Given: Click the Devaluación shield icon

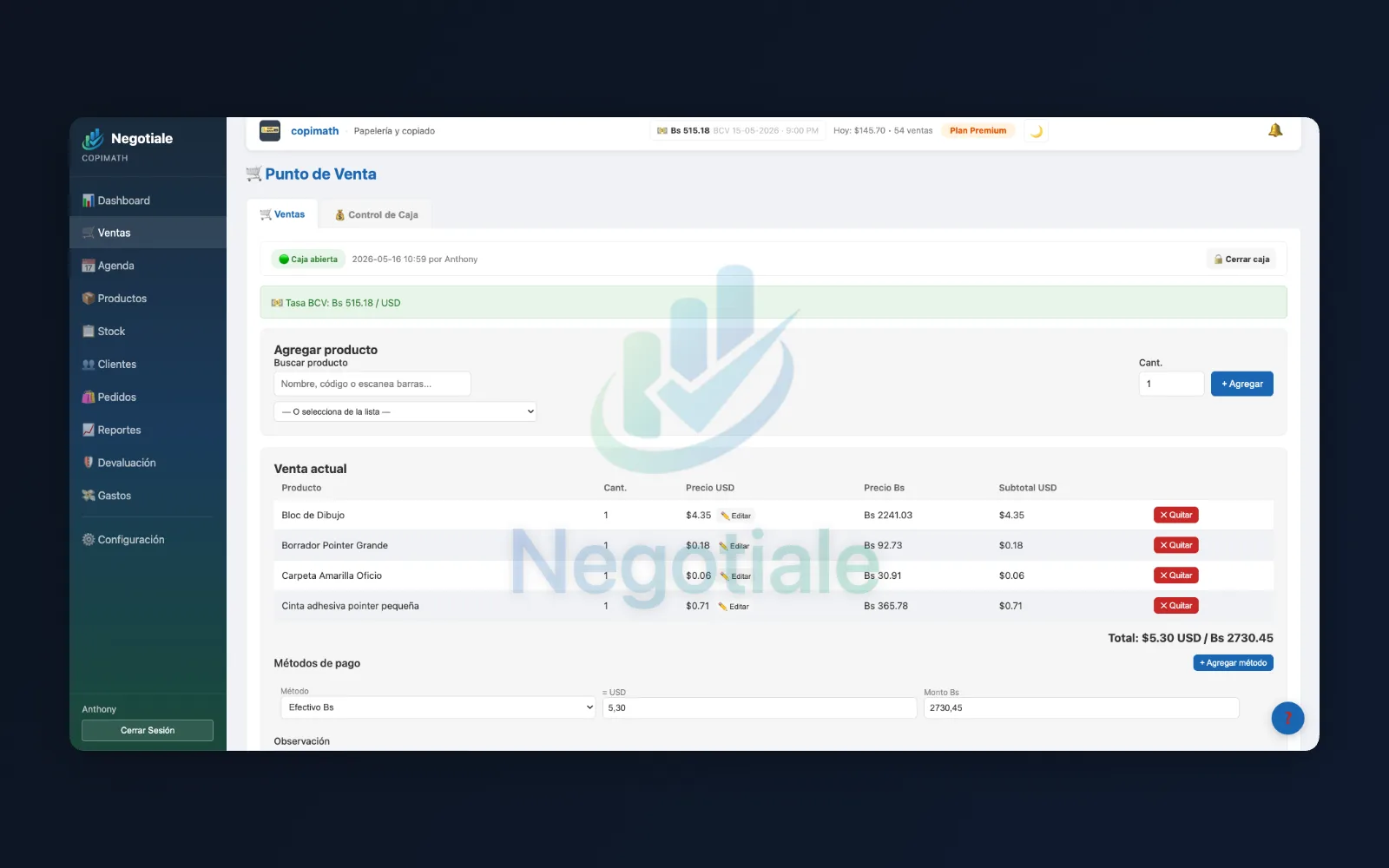Looking at the screenshot, I should click(x=88, y=463).
